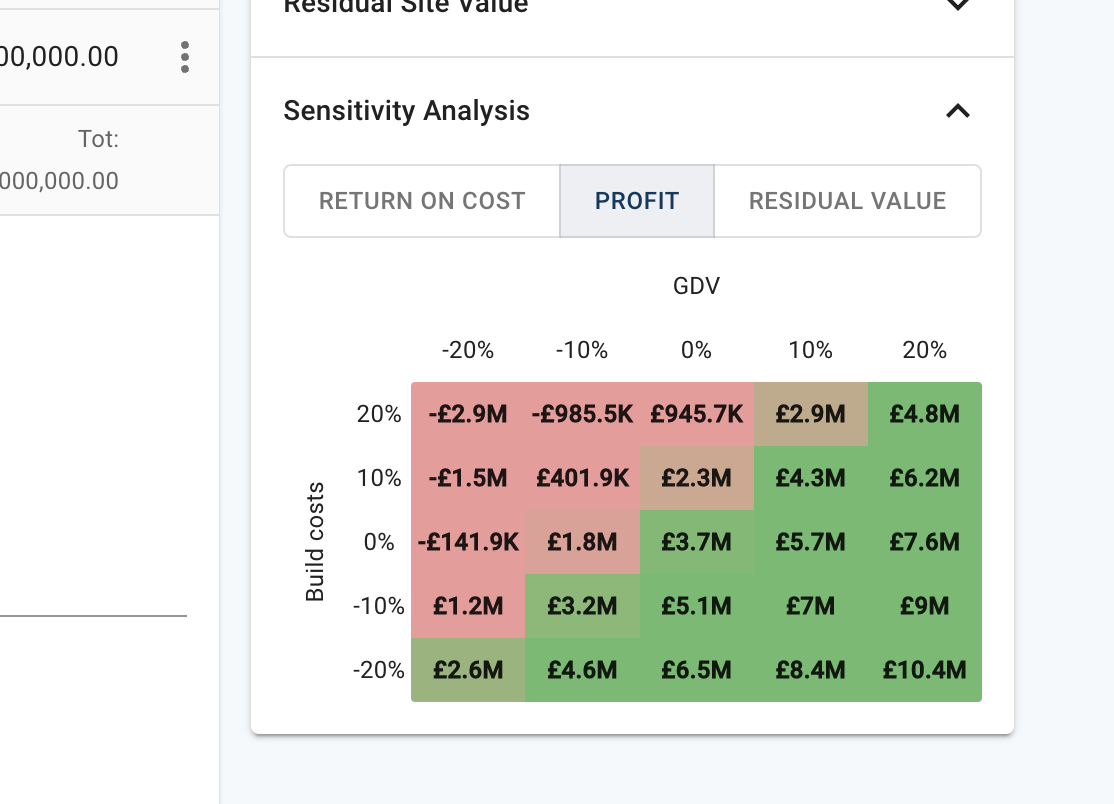Select the PROFIT tab

636,200
